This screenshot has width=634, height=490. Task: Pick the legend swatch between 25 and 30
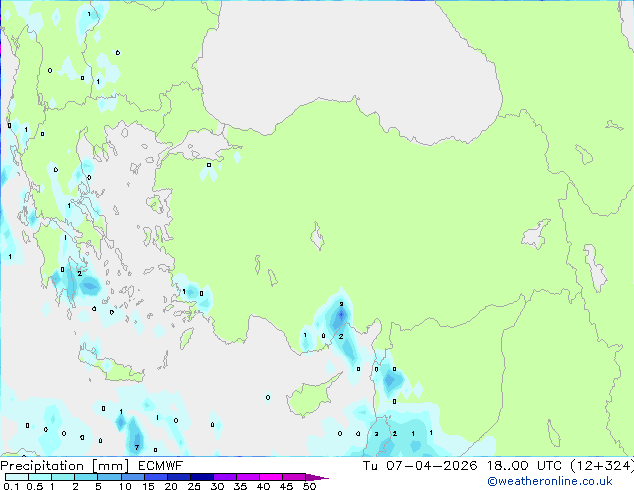(201, 477)
